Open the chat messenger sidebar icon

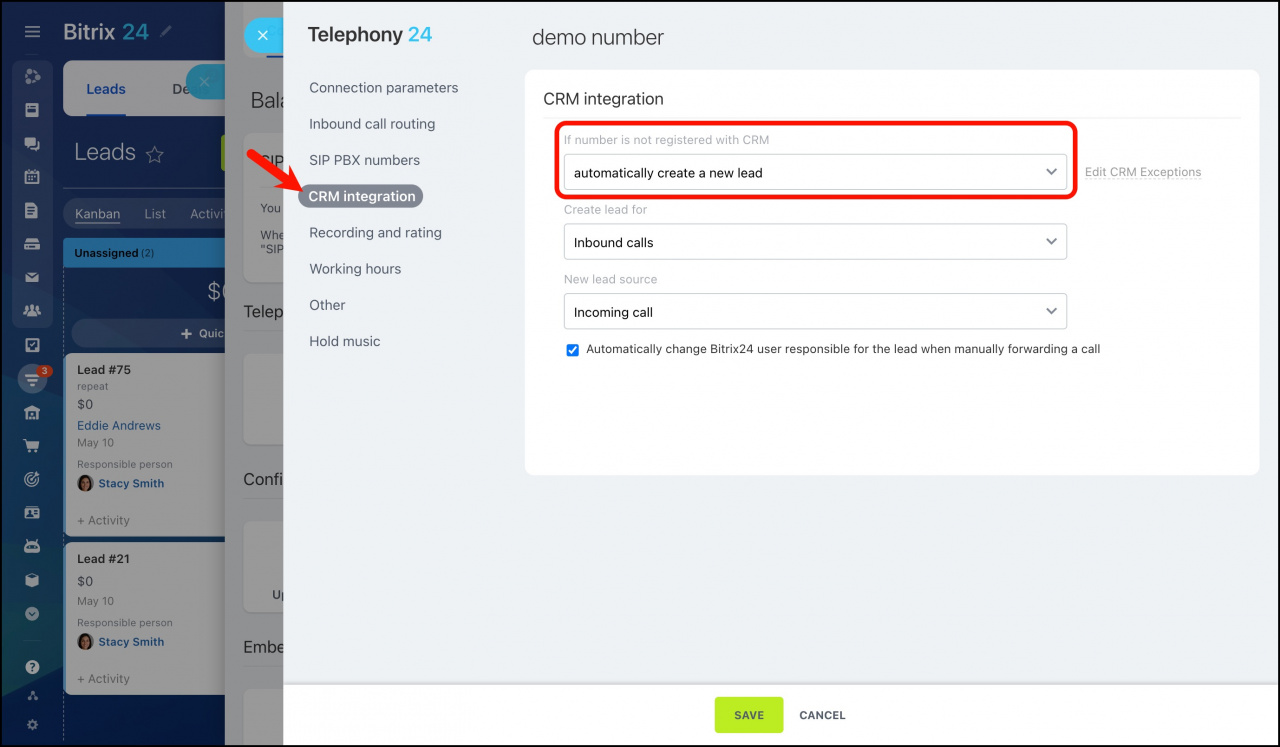coord(32,144)
